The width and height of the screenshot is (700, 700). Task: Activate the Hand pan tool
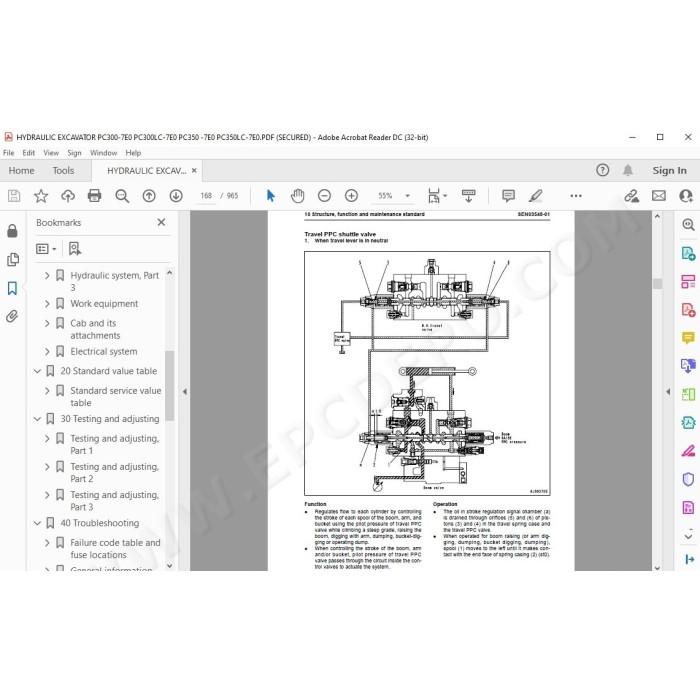coord(297,196)
